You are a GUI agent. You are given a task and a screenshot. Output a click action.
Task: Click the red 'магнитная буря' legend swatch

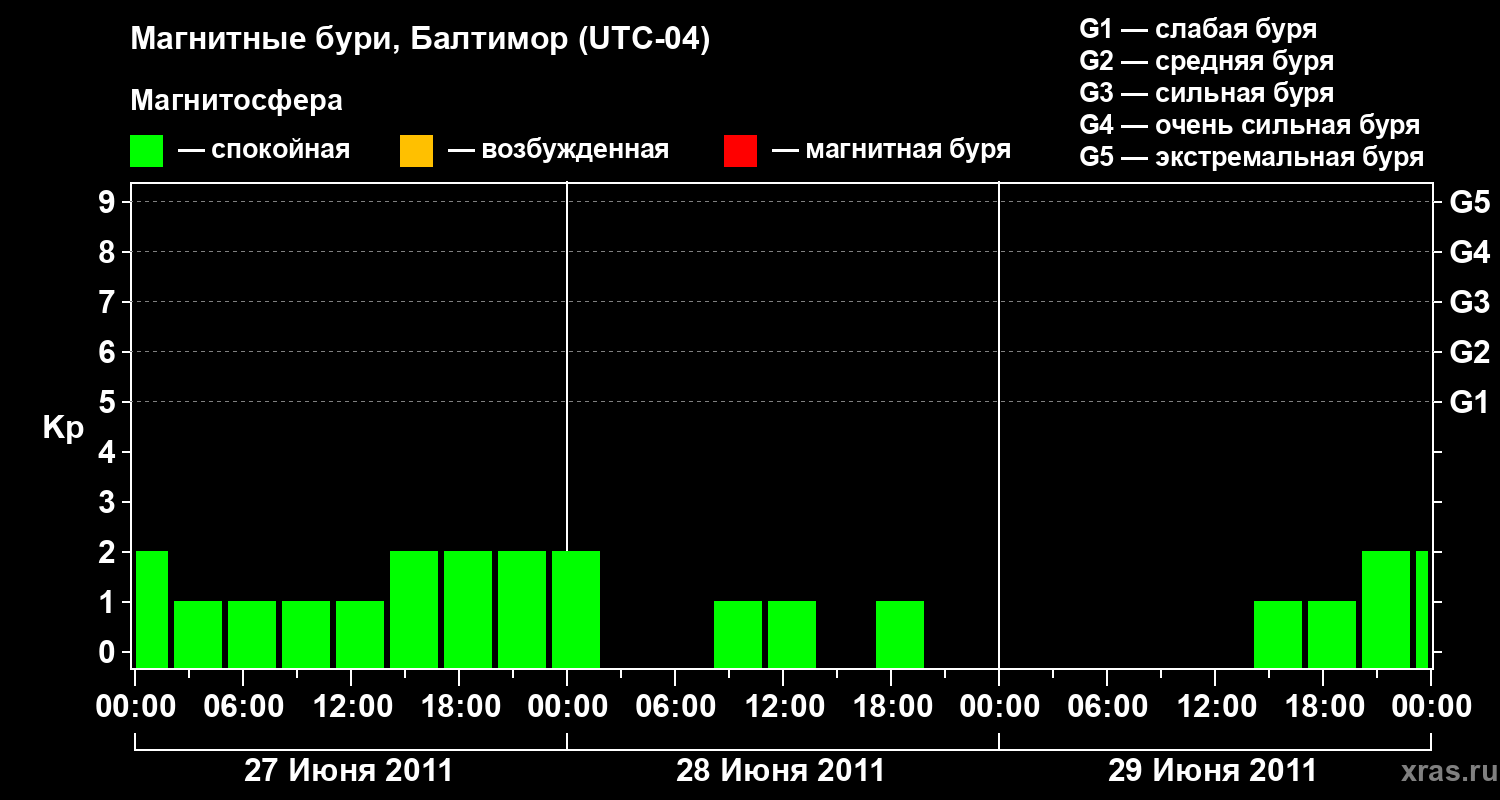tap(740, 151)
